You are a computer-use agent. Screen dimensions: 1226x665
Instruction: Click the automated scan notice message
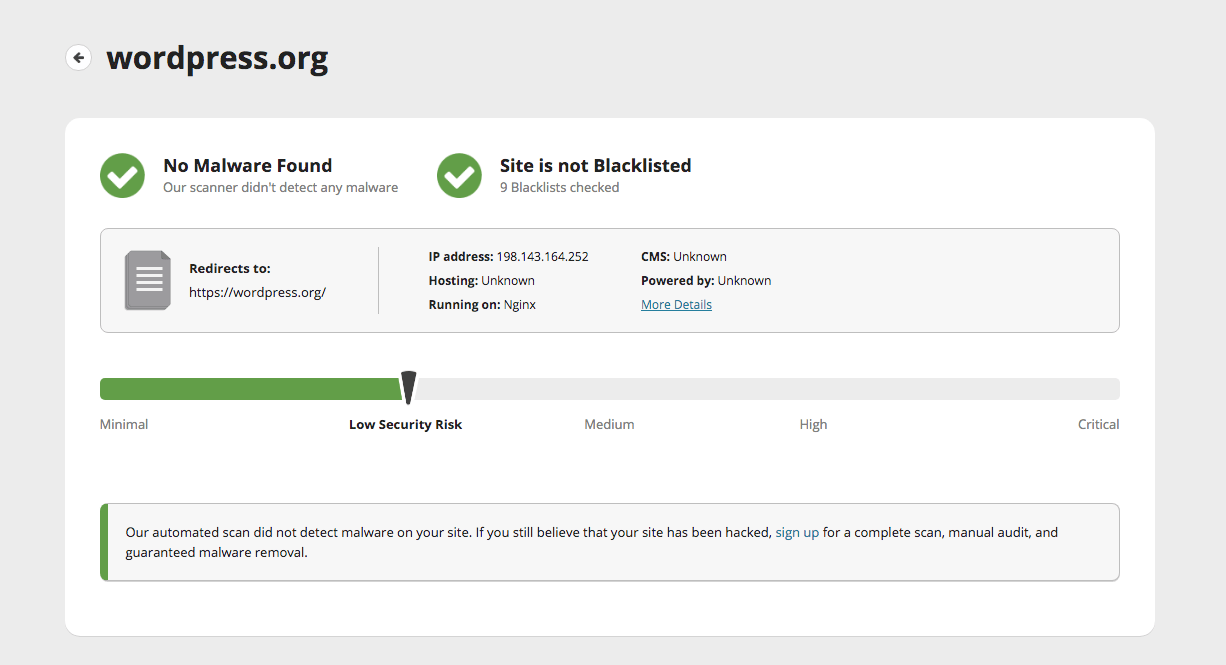[x=610, y=542]
